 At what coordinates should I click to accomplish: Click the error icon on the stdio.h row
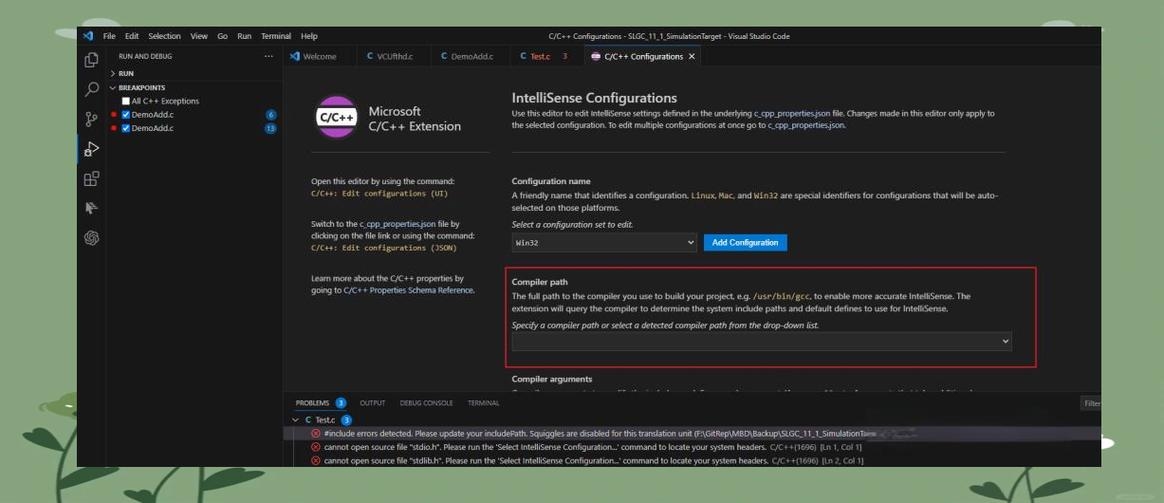pyautogui.click(x=315, y=447)
